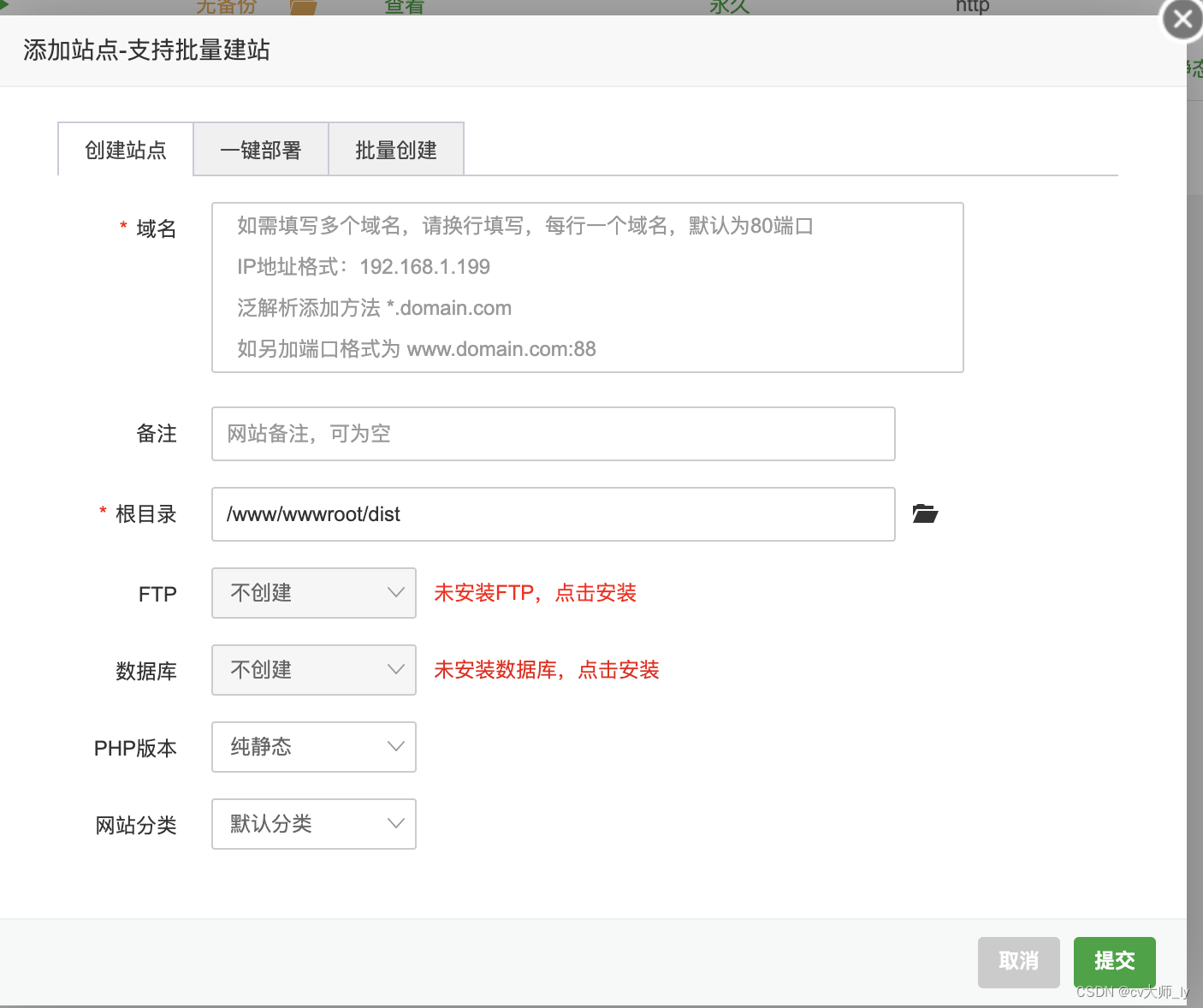Close the add site dialog

1182,19
